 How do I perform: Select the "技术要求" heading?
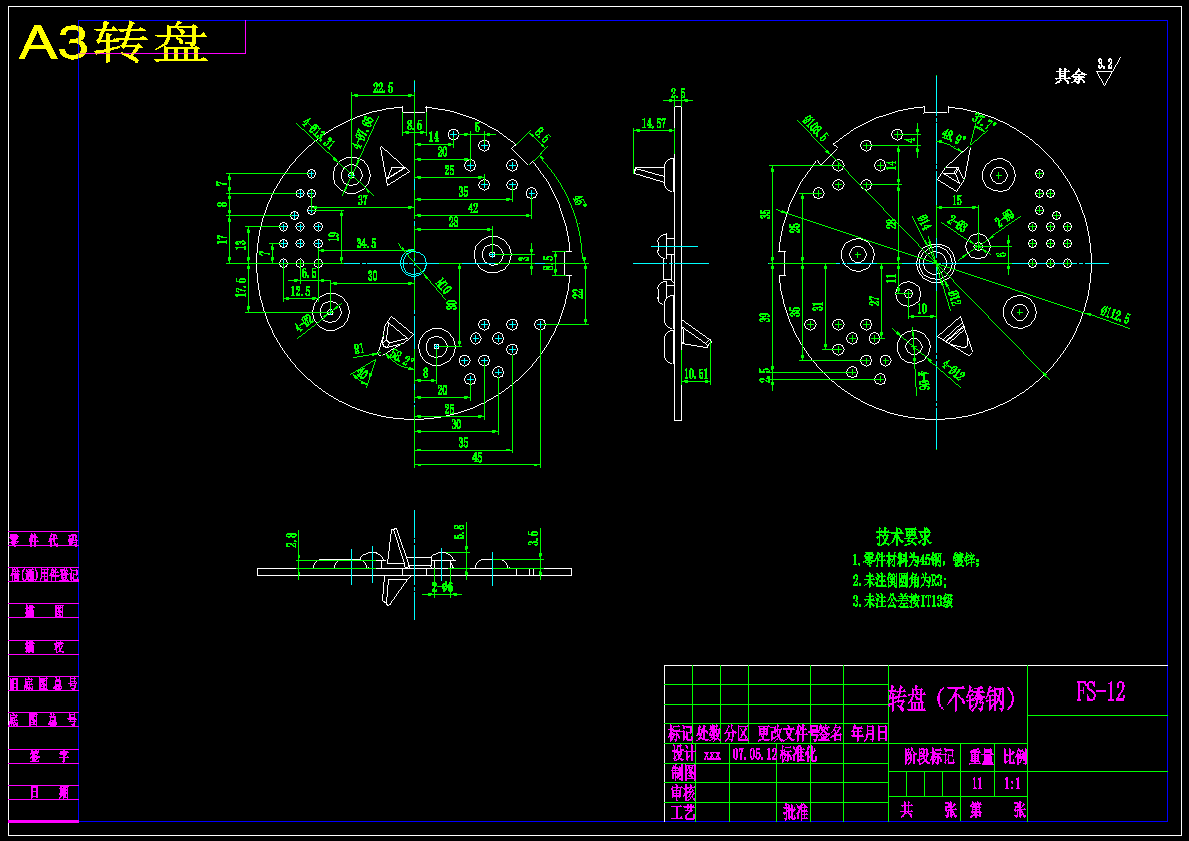point(904,537)
